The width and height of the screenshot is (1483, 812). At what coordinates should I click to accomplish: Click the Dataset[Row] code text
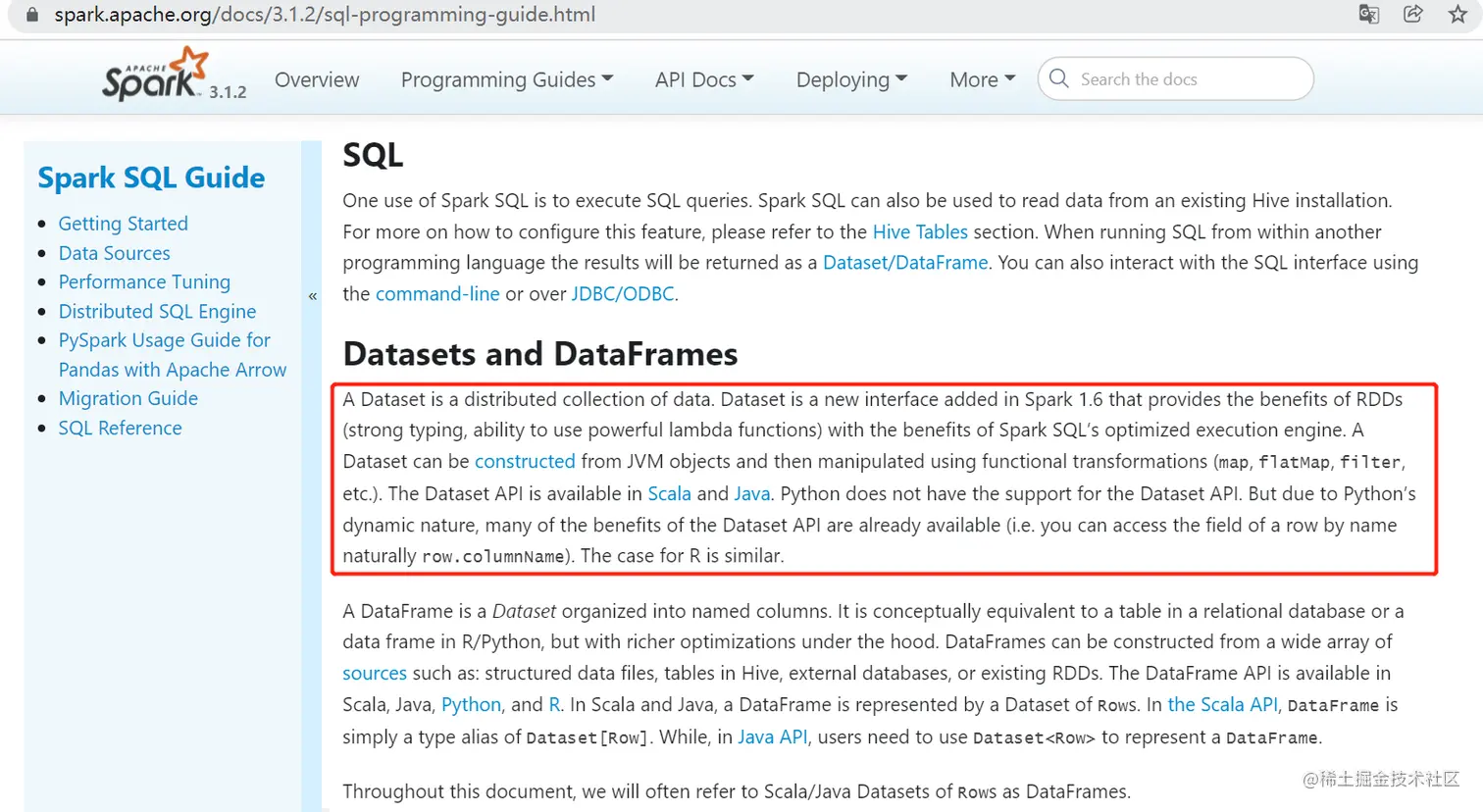pyautogui.click(x=587, y=737)
